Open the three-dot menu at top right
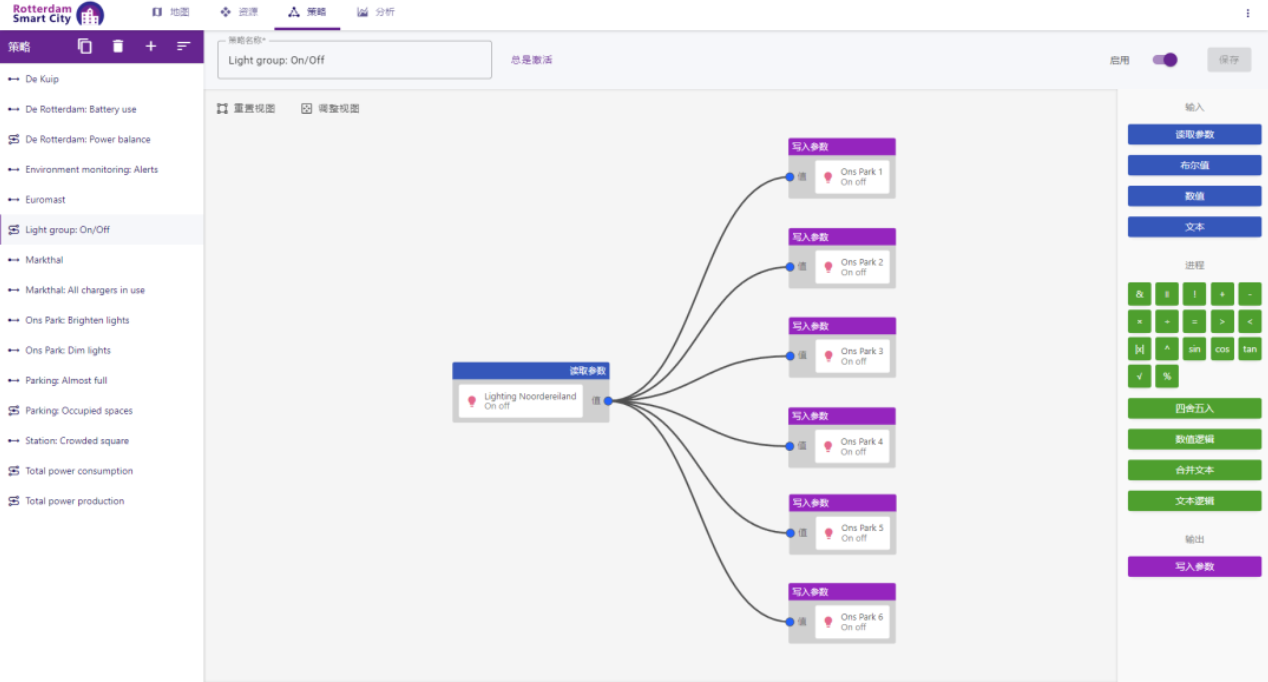This screenshot has width=1268, height=682. 1247,13
